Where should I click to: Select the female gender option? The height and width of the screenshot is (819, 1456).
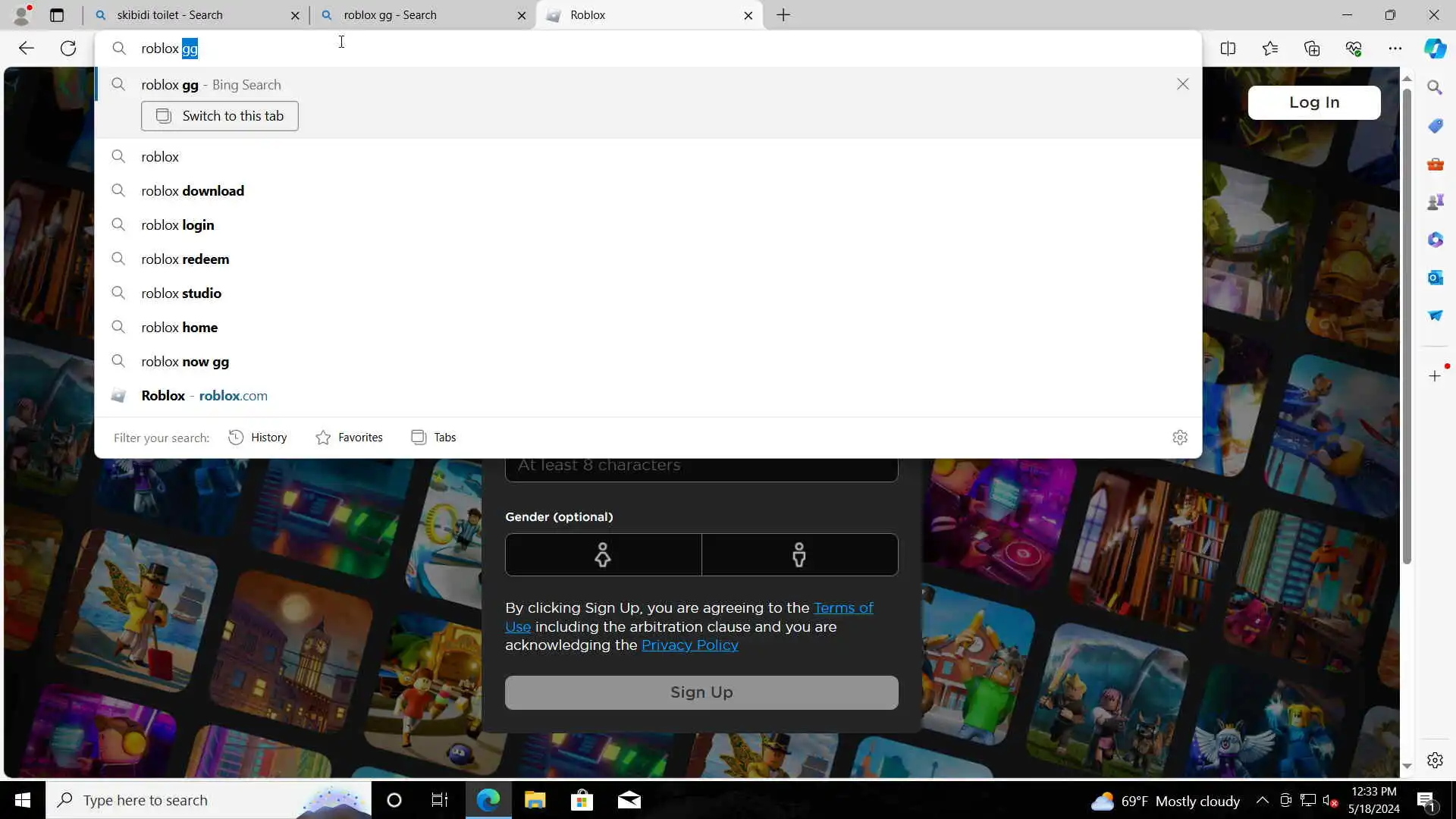tap(603, 554)
